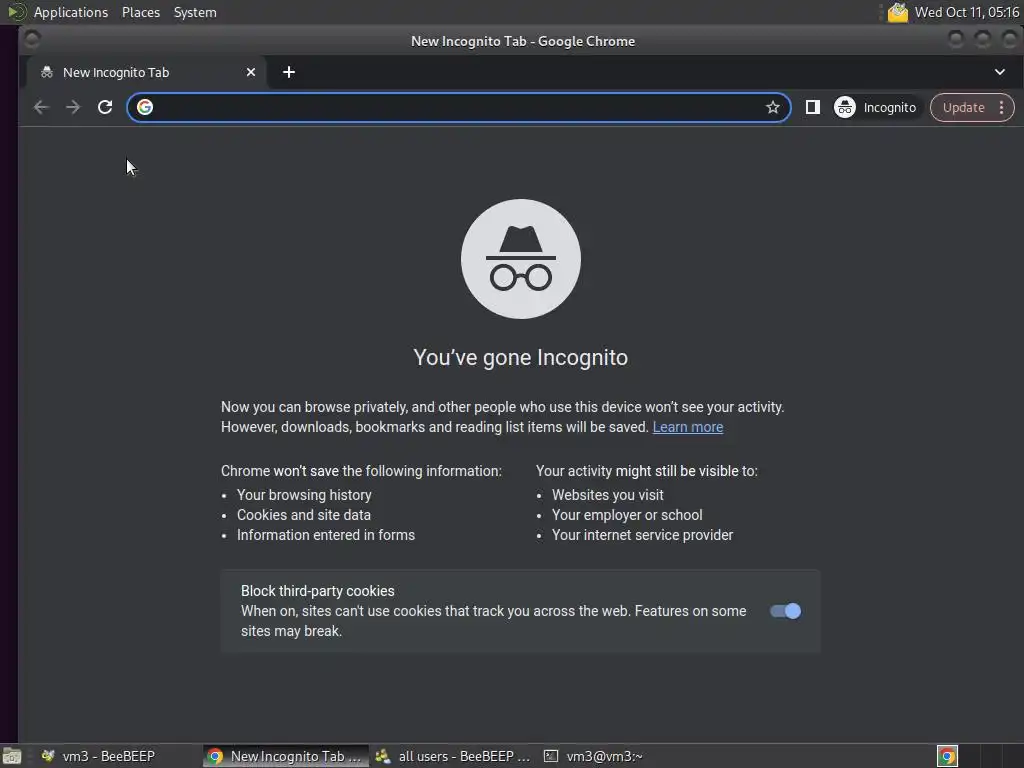Viewport: 1024px width, 768px height.
Task: Click the large Incognito hat-and-glasses logo
Action: [520, 259]
